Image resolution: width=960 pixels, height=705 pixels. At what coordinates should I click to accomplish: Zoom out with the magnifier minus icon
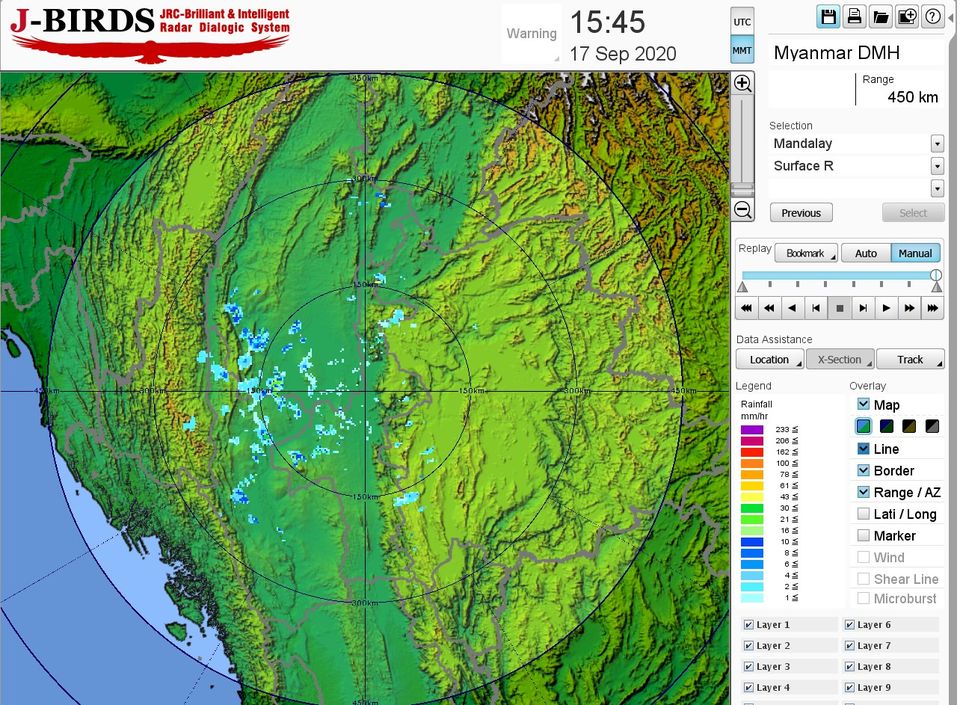tap(742, 210)
